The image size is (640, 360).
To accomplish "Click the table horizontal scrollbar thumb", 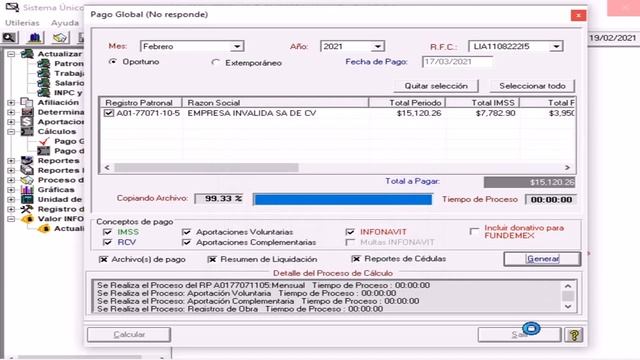I will tap(207, 167).
